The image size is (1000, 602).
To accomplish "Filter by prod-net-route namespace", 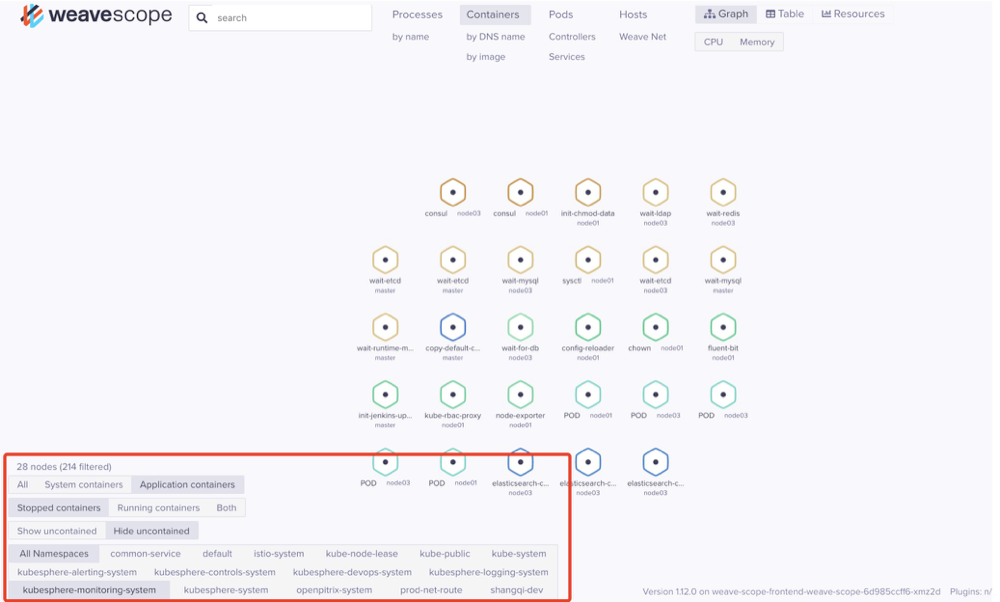I will tap(431, 591).
